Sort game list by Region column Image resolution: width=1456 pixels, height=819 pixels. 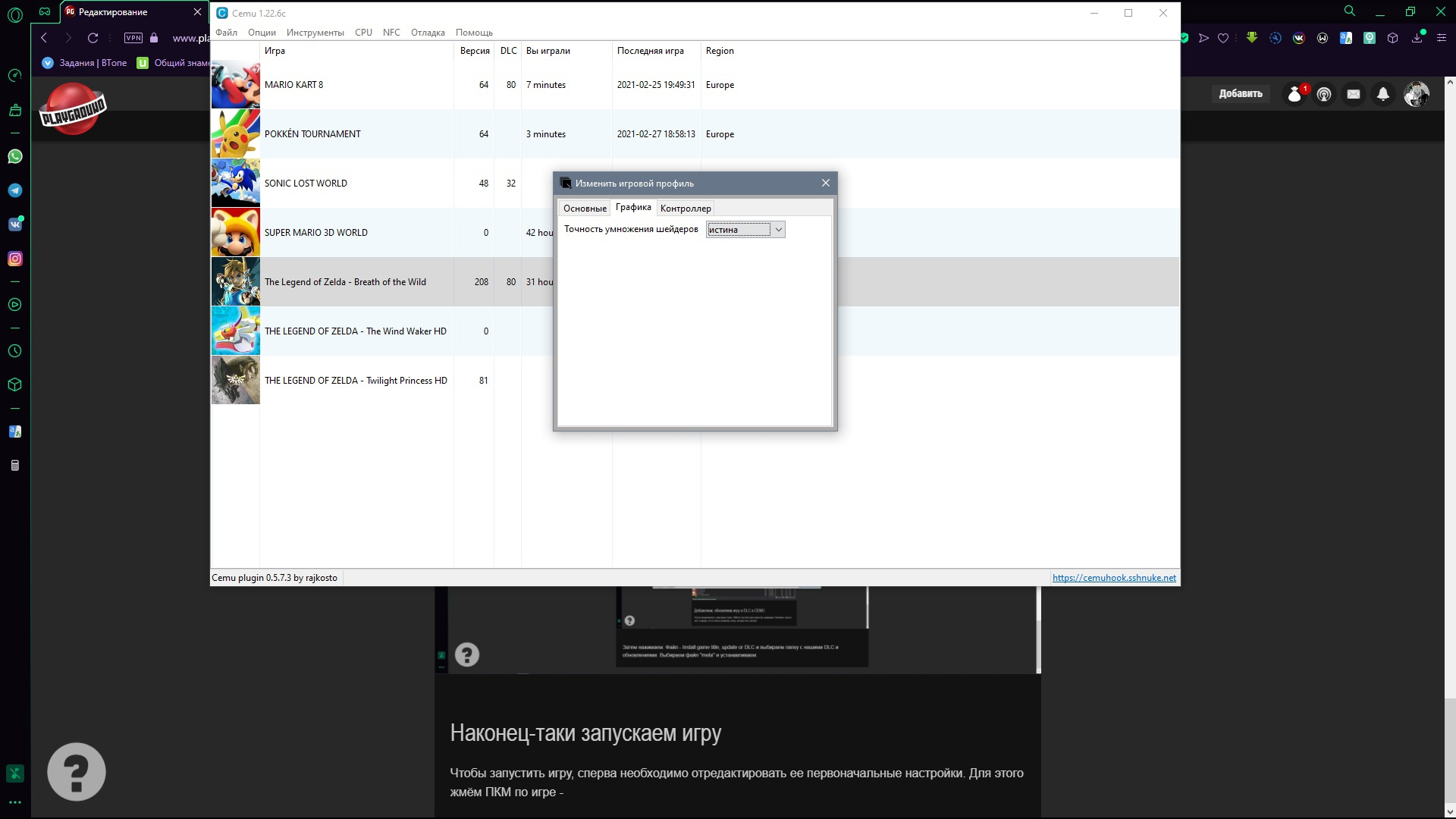click(720, 51)
